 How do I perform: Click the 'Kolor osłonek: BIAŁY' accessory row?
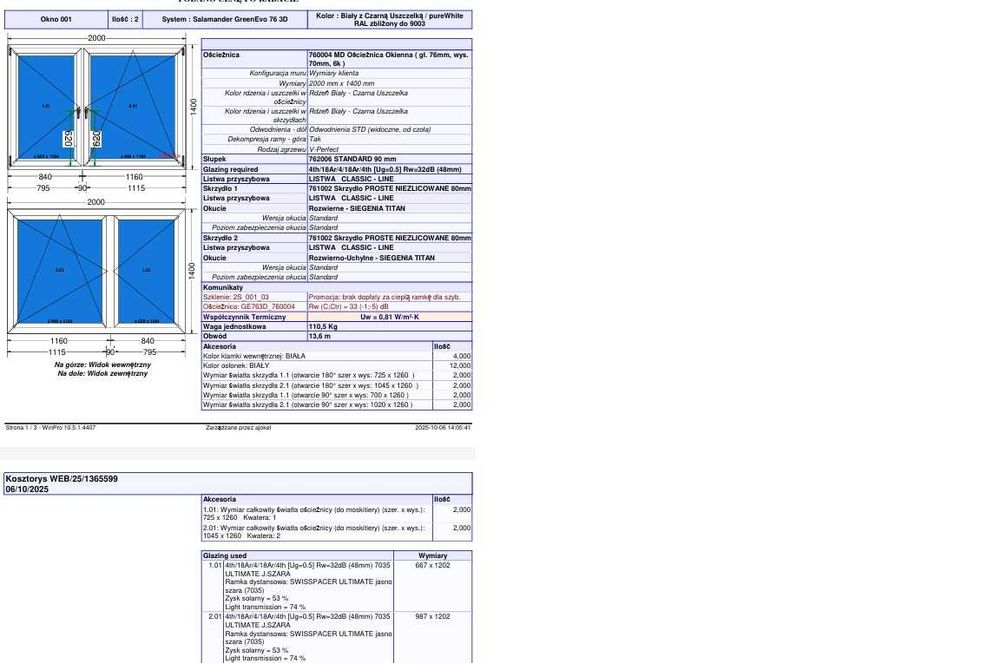(317, 366)
